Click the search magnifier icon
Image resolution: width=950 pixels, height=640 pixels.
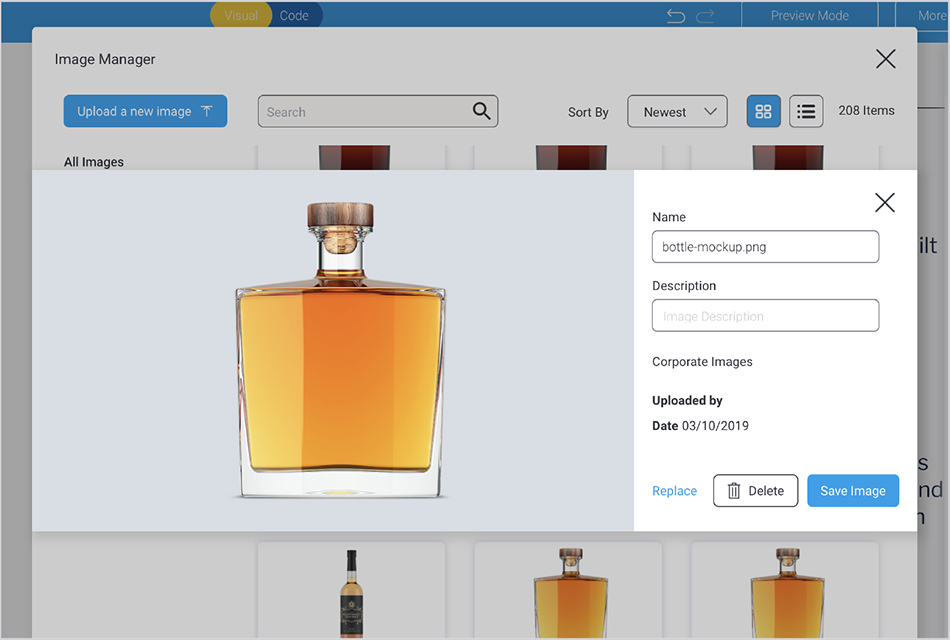[x=481, y=111]
